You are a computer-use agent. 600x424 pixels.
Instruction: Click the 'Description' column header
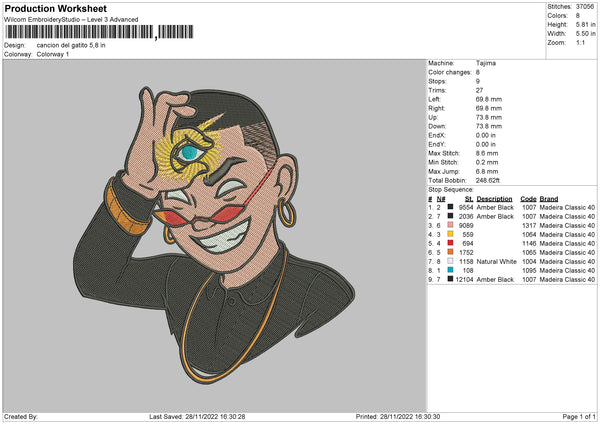tap(494, 199)
